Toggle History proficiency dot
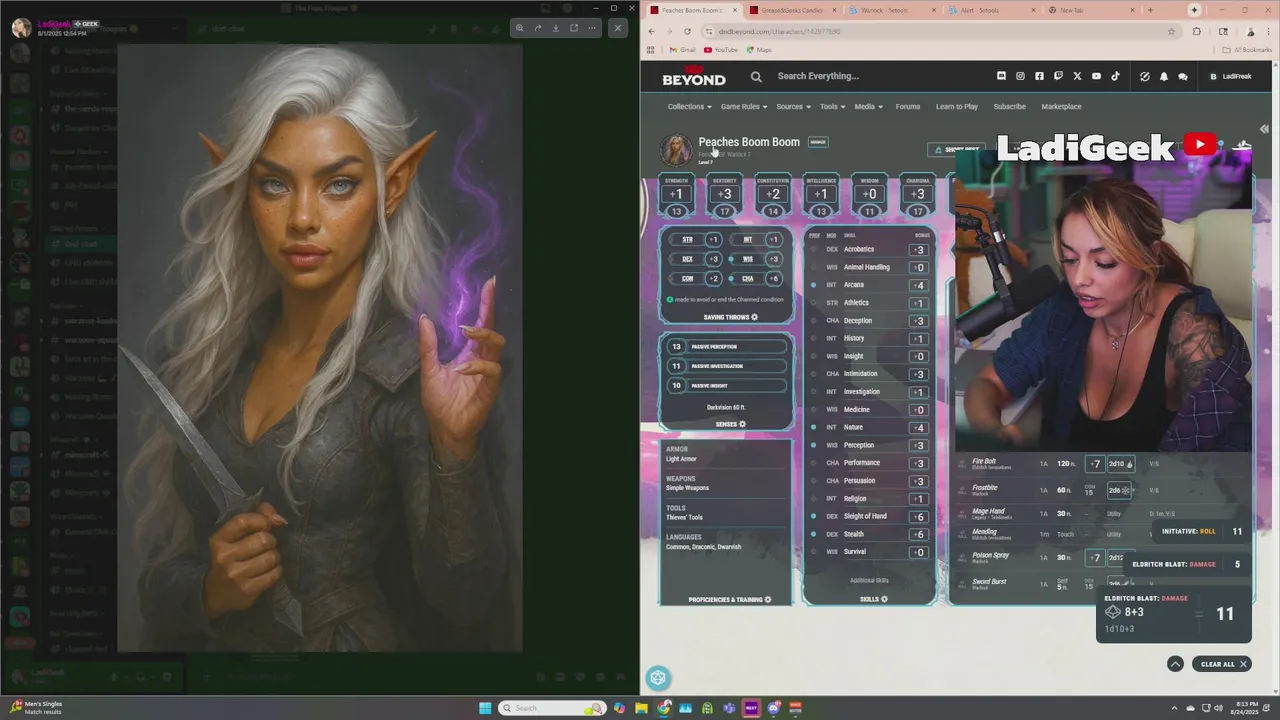Viewport: 1280px width, 720px height. (x=813, y=338)
